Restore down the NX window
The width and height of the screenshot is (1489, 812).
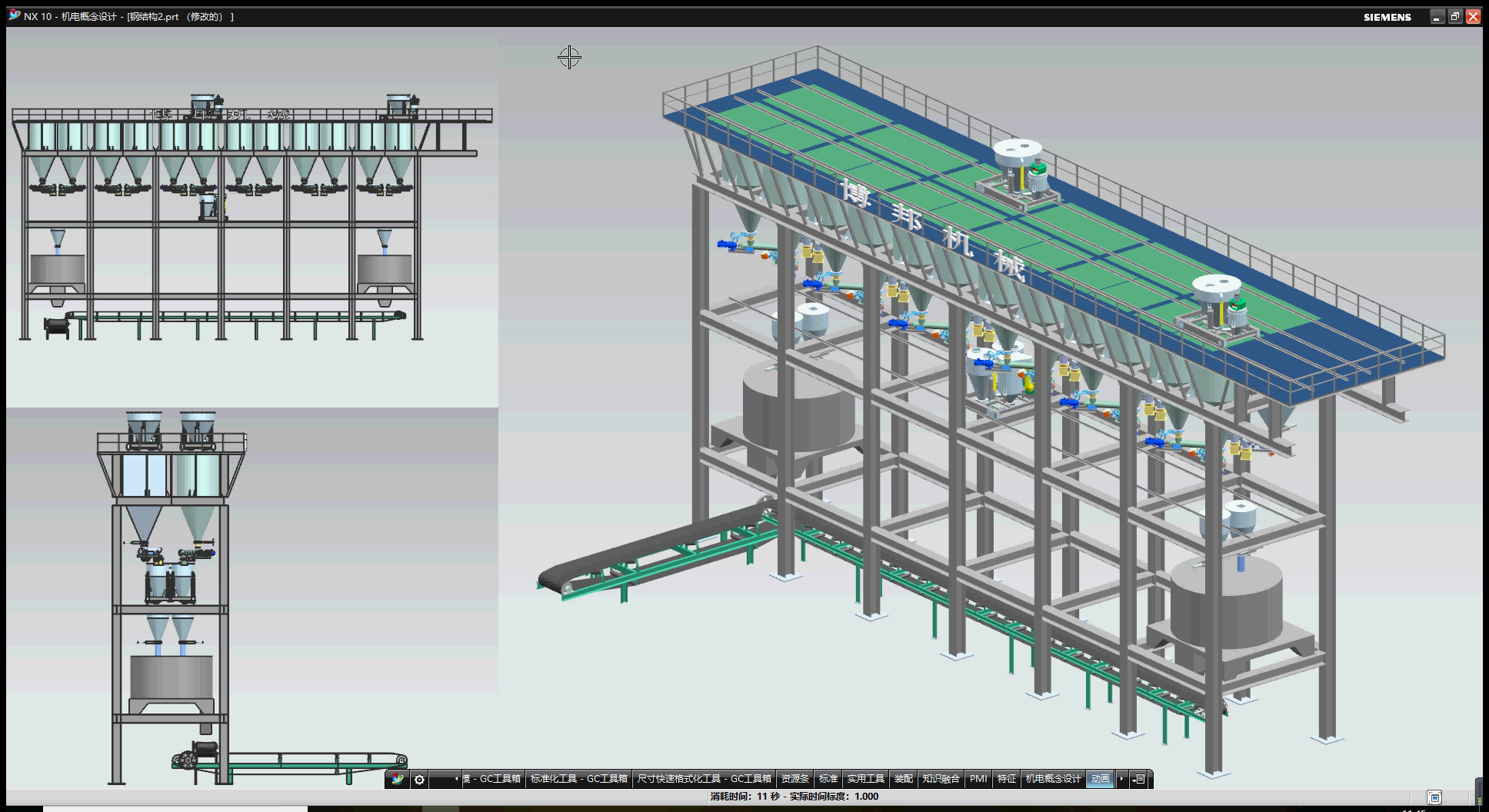(x=1454, y=17)
